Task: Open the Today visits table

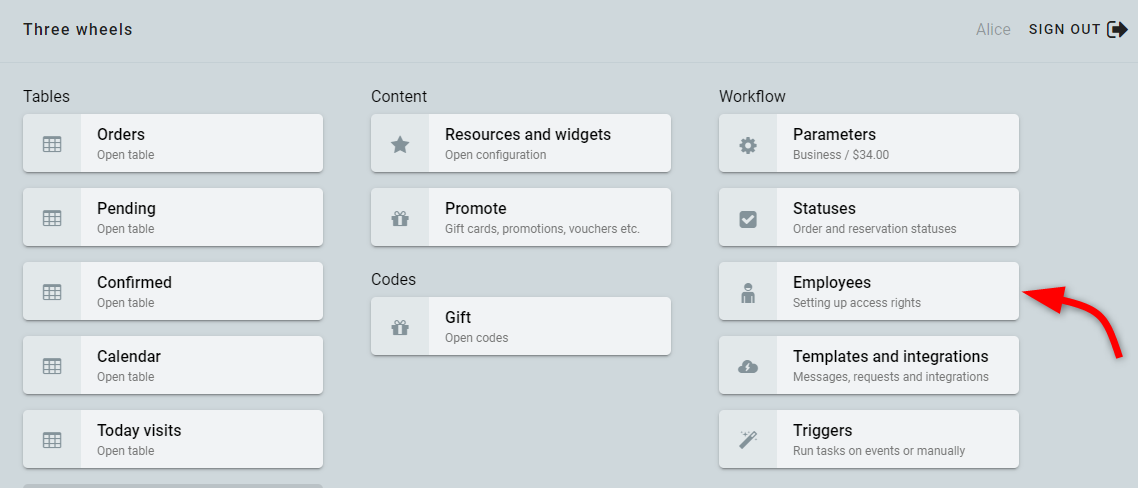Action: (x=173, y=439)
